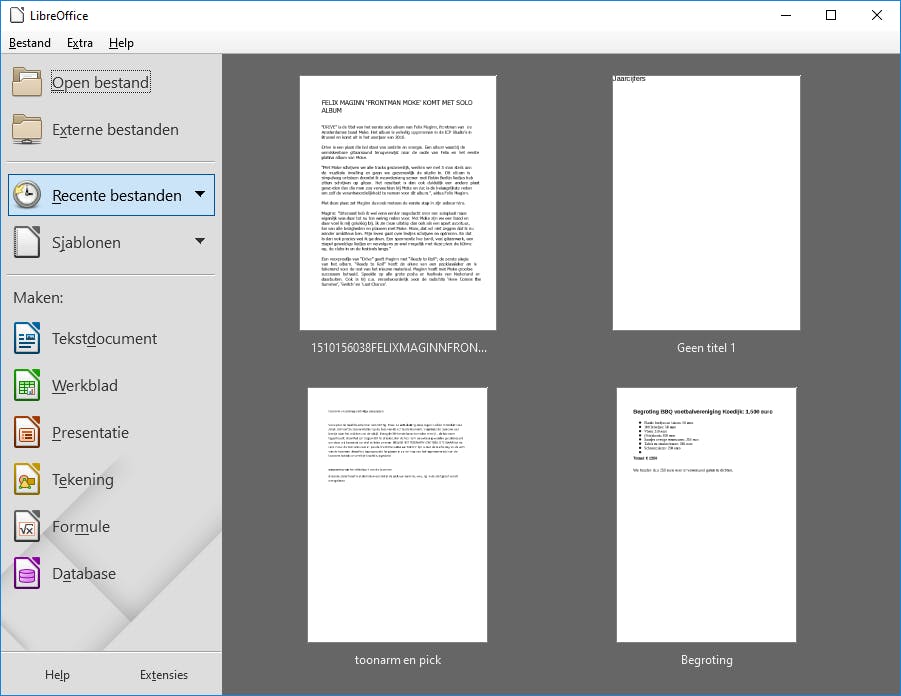Open the Felix Maginn document thumbnail
Image resolution: width=901 pixels, height=696 pixels.
tap(398, 203)
